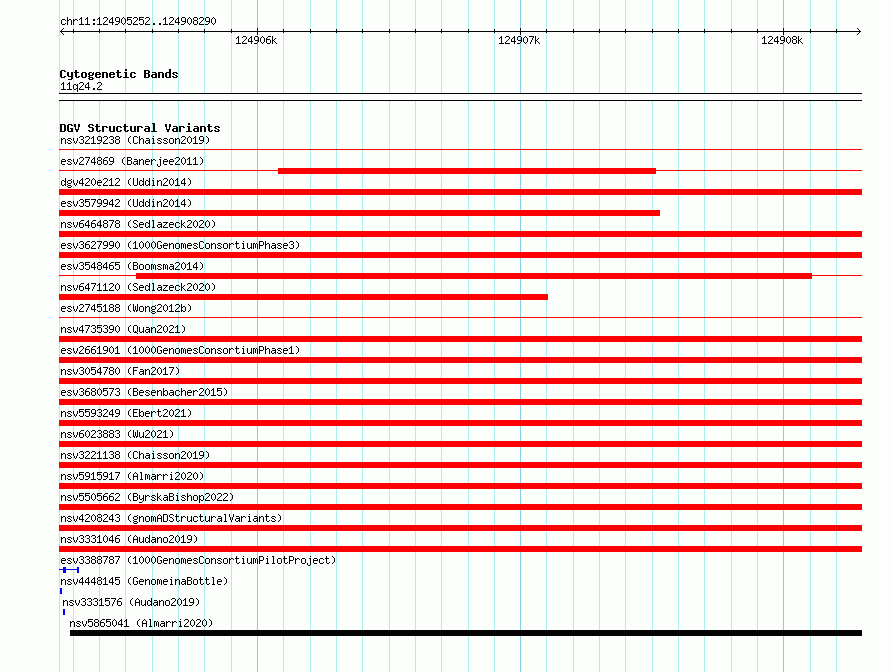
Task: Click nsv6023883 (Wu2021) label
Action: [x=117, y=434]
